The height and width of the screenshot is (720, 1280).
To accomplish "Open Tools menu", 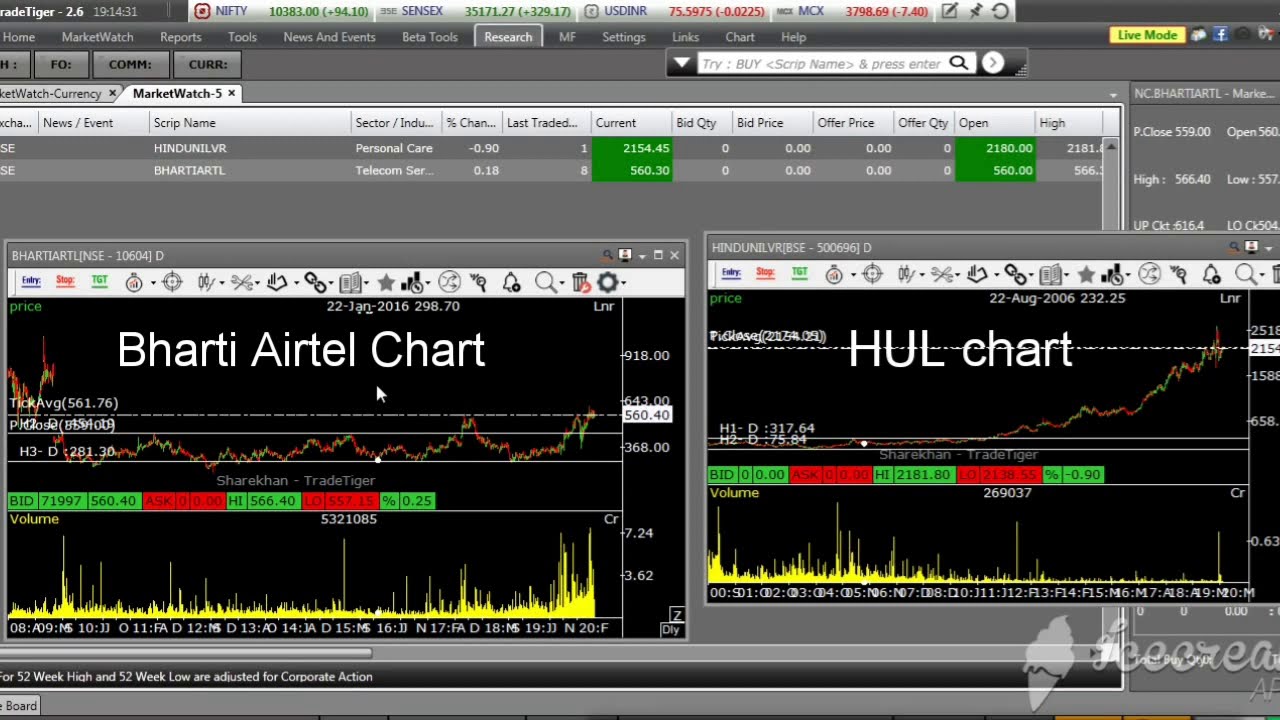I will pos(242,37).
